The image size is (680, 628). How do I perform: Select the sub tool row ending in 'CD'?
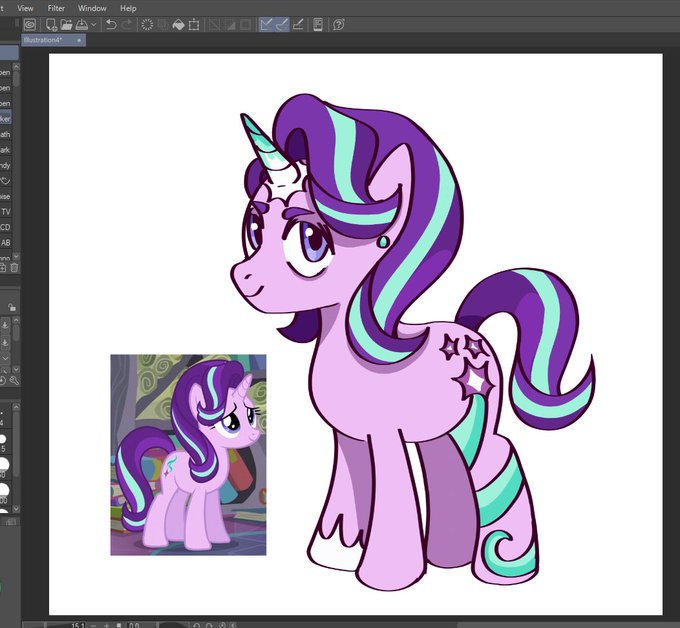pos(6,227)
